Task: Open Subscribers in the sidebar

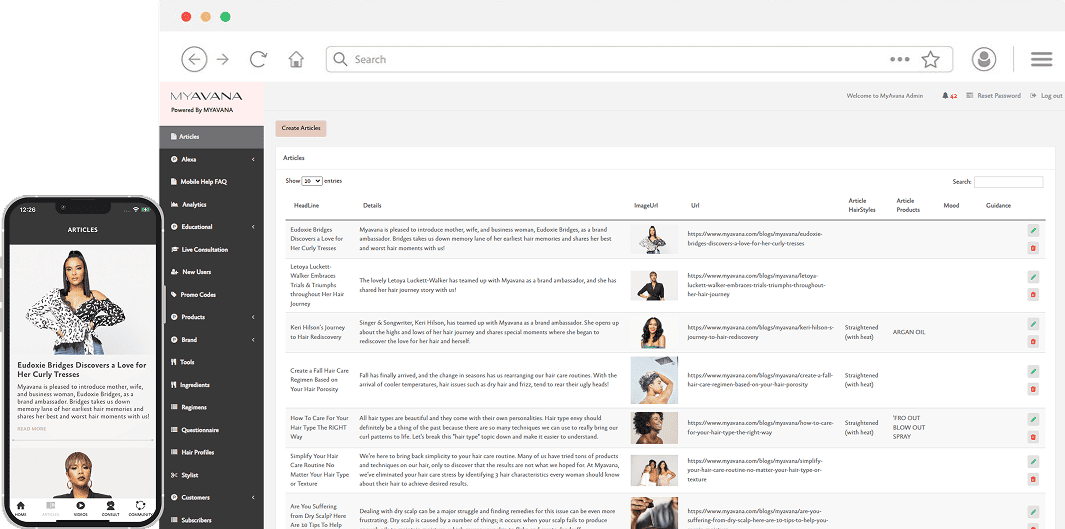Action: point(211,520)
